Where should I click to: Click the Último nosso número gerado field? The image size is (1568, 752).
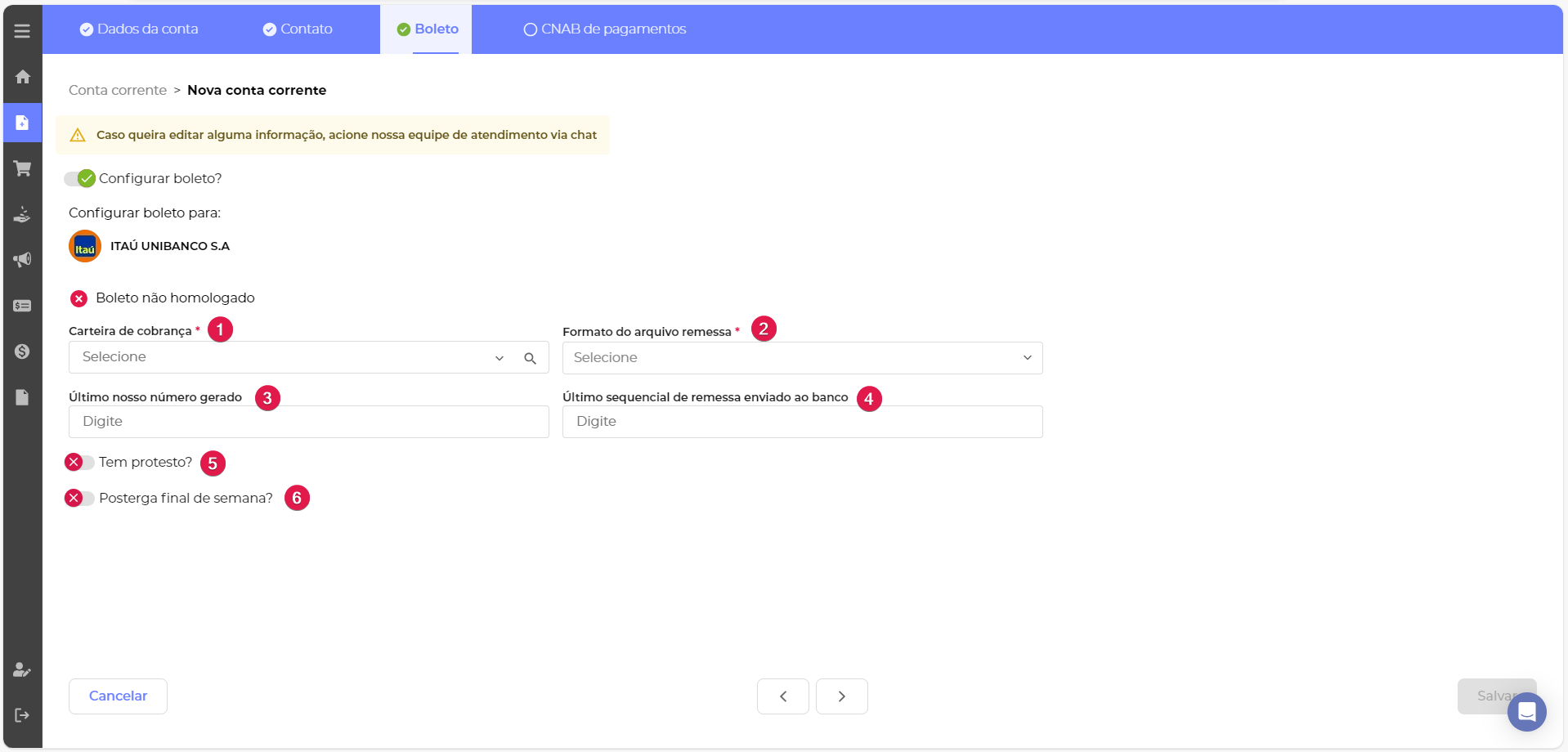click(x=308, y=422)
